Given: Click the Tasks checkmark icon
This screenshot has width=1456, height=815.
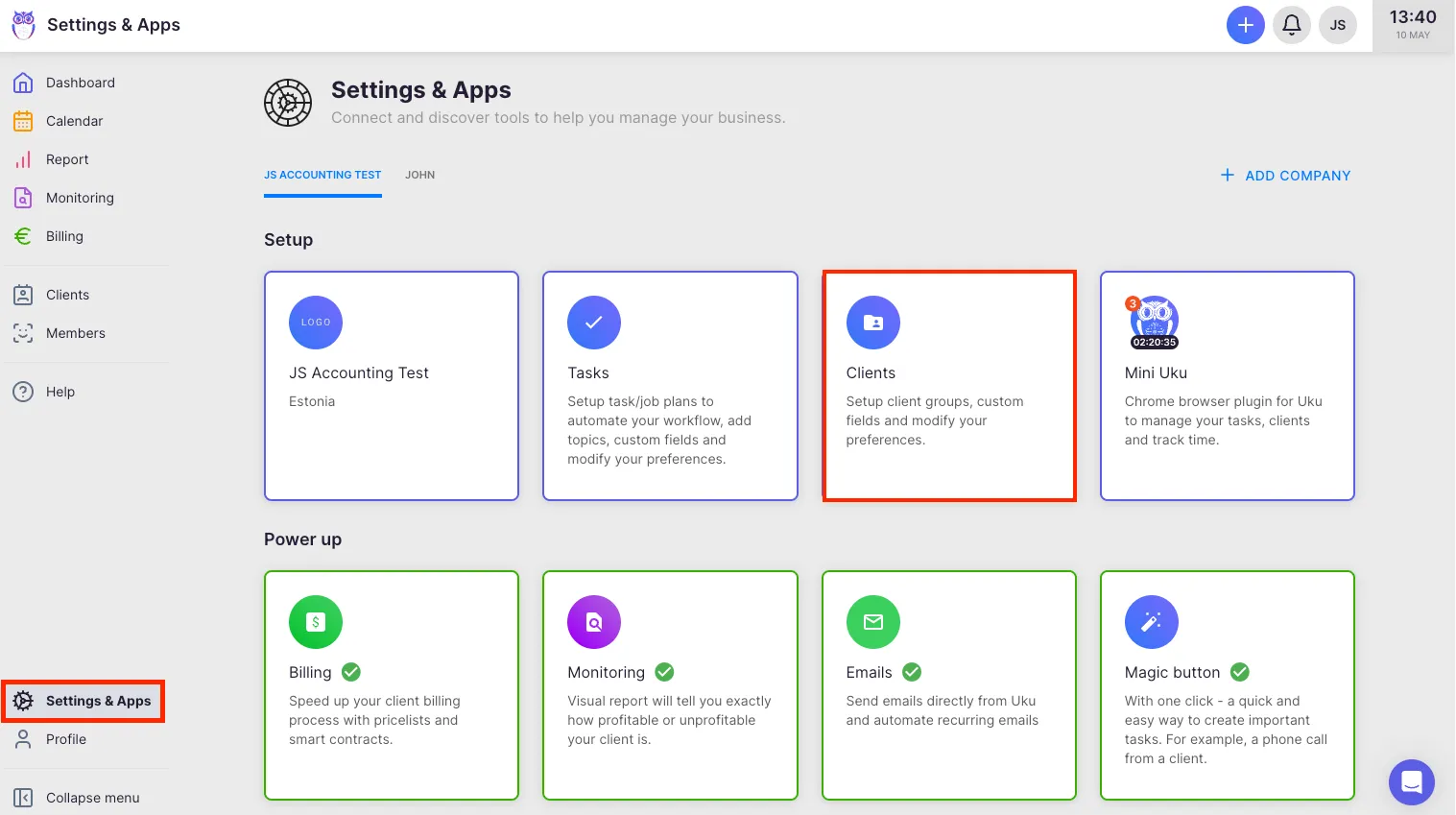Looking at the screenshot, I should pyautogui.click(x=594, y=323).
